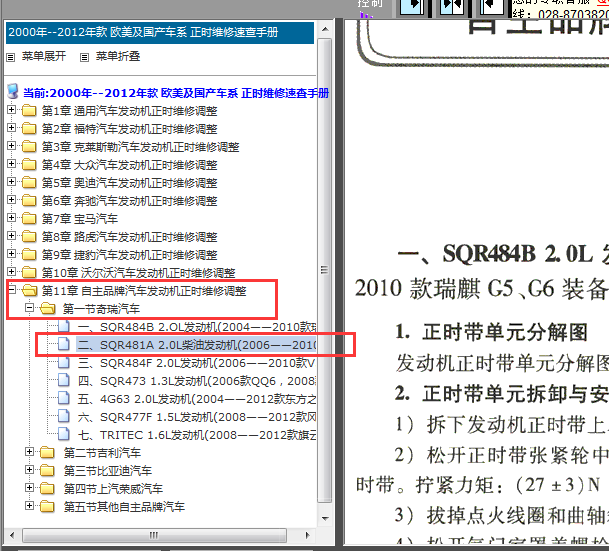Select 第10章 沃尔沃汽车发动机正时维修调整 label
The height and width of the screenshot is (551, 609).
coord(138,273)
